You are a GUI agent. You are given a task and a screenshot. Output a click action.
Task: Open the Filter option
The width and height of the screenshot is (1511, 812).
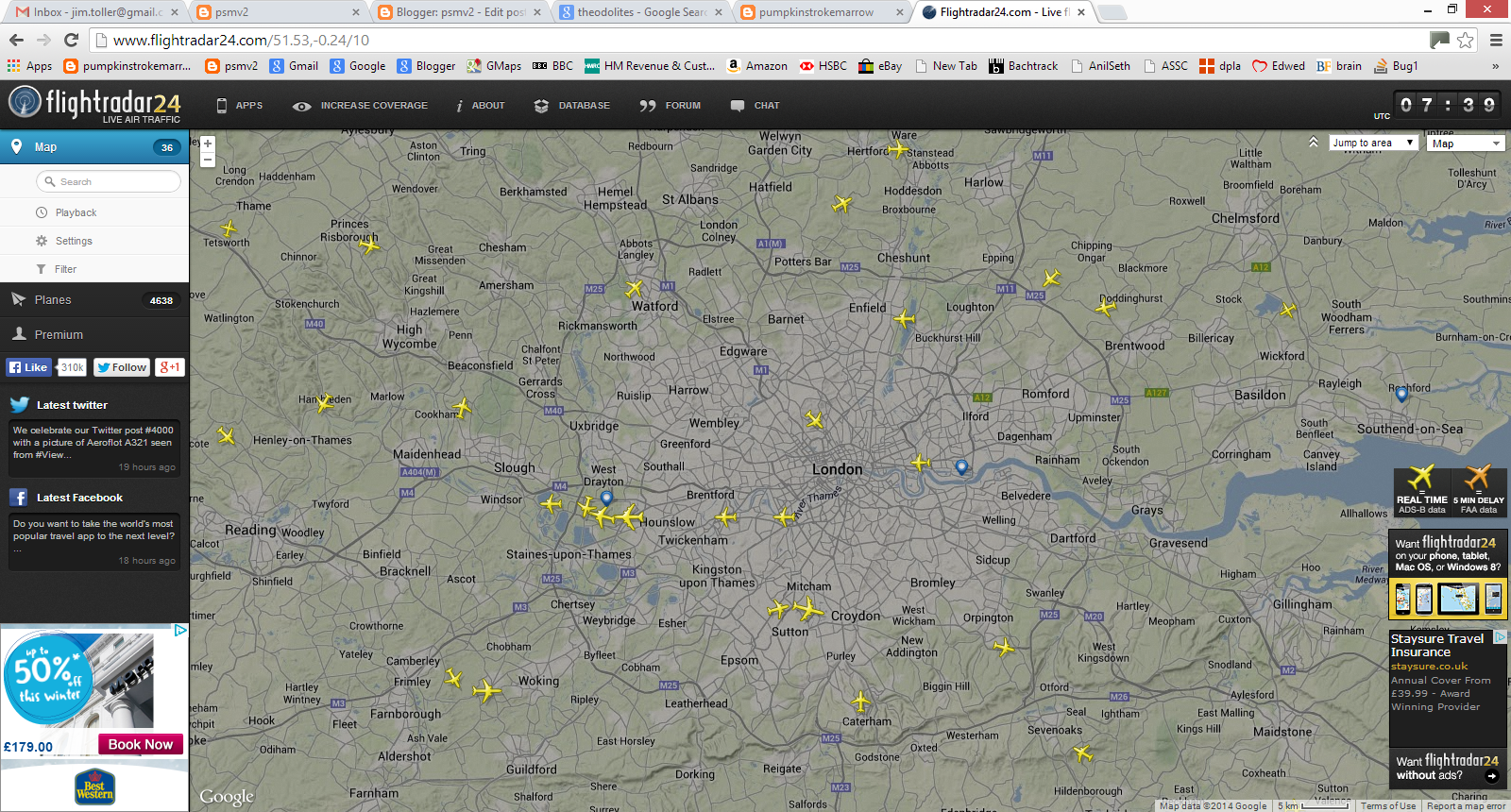pos(65,269)
